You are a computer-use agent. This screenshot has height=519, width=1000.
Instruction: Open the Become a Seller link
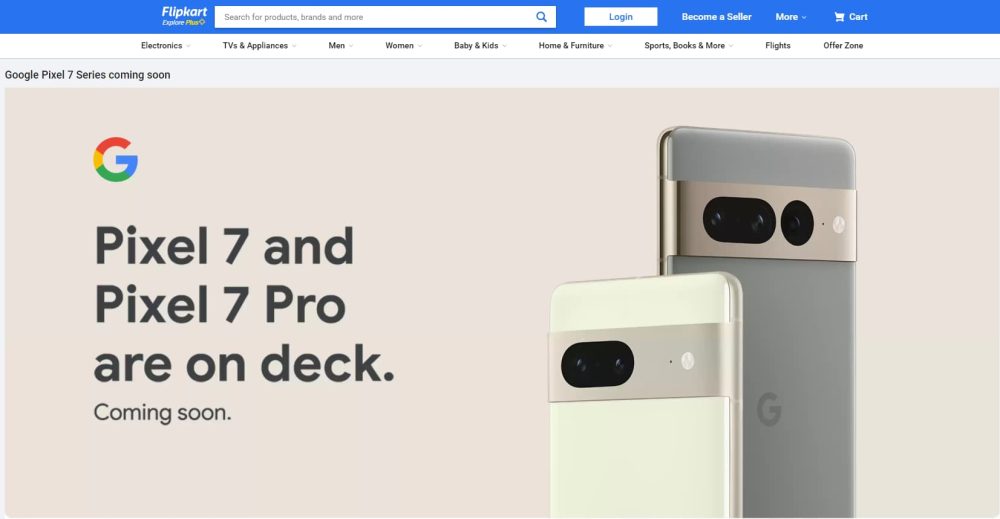click(716, 17)
